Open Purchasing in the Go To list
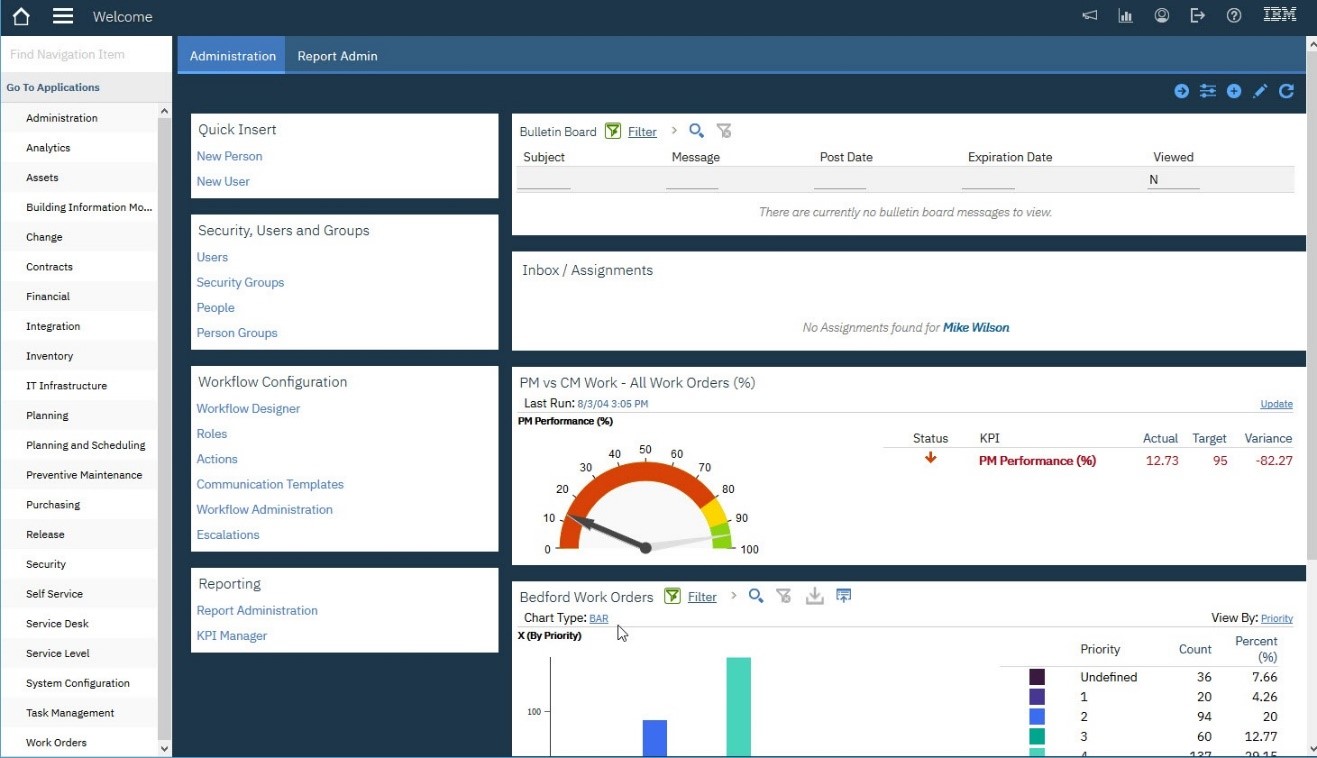This screenshot has width=1317, height=758. [53, 505]
